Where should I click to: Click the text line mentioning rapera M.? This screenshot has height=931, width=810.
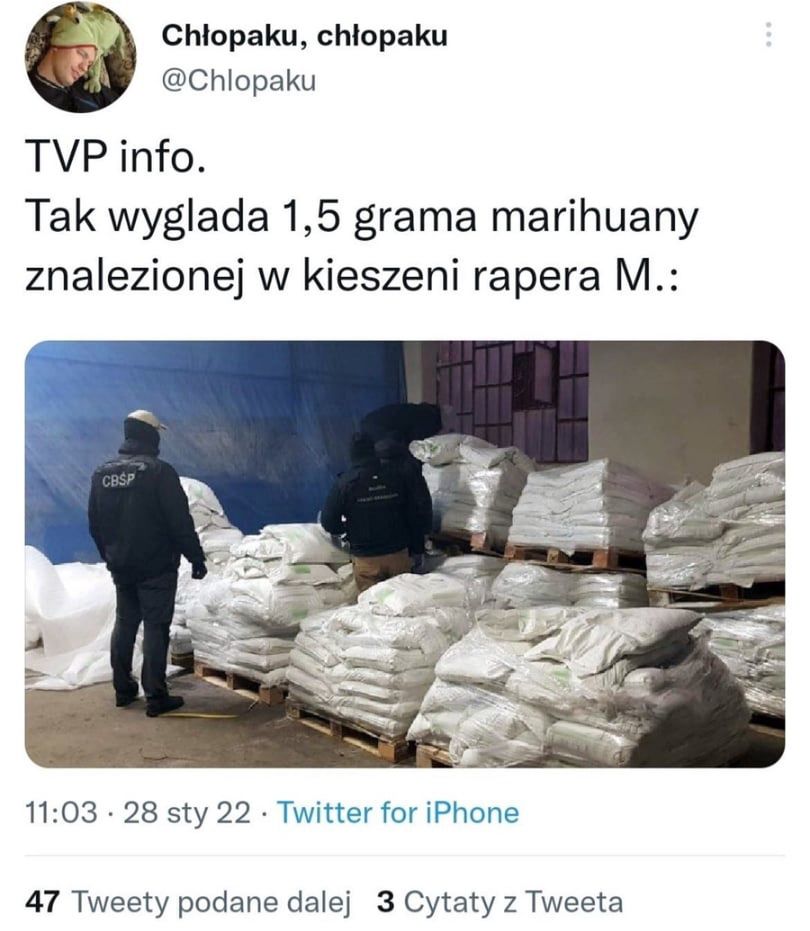352,276
